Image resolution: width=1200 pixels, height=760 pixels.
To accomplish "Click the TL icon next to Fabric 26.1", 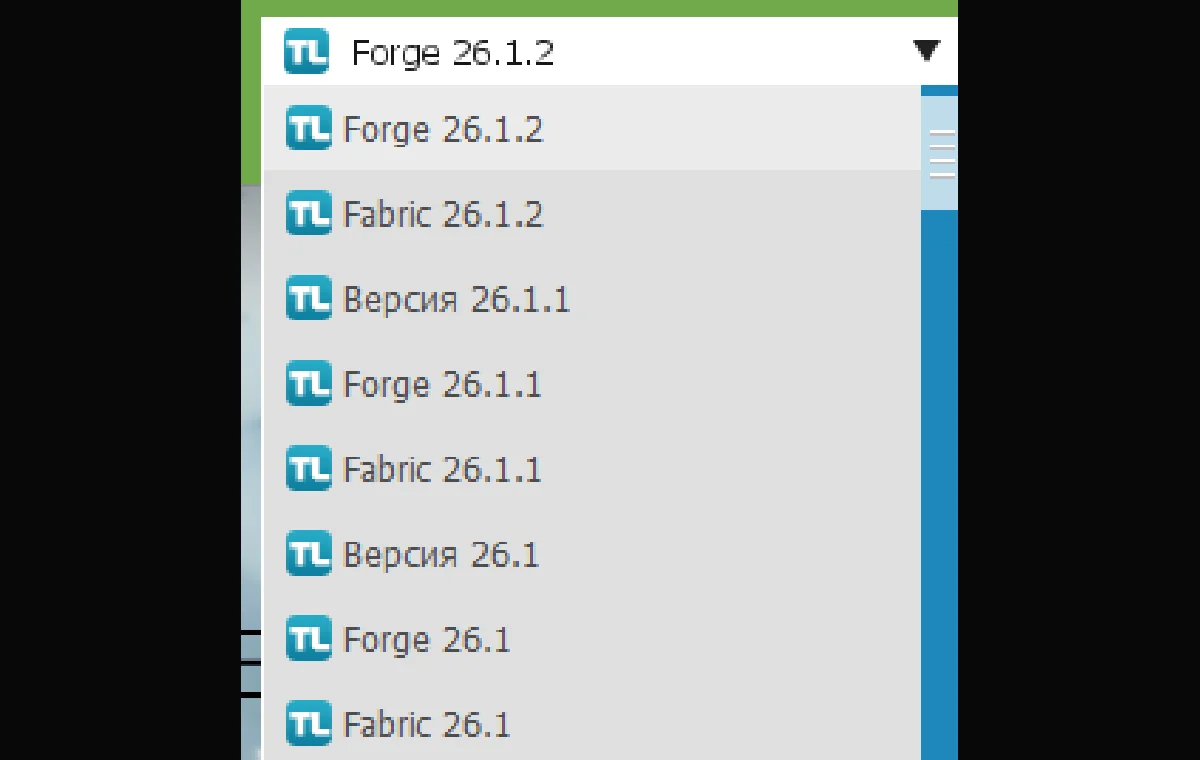I will pos(308,724).
